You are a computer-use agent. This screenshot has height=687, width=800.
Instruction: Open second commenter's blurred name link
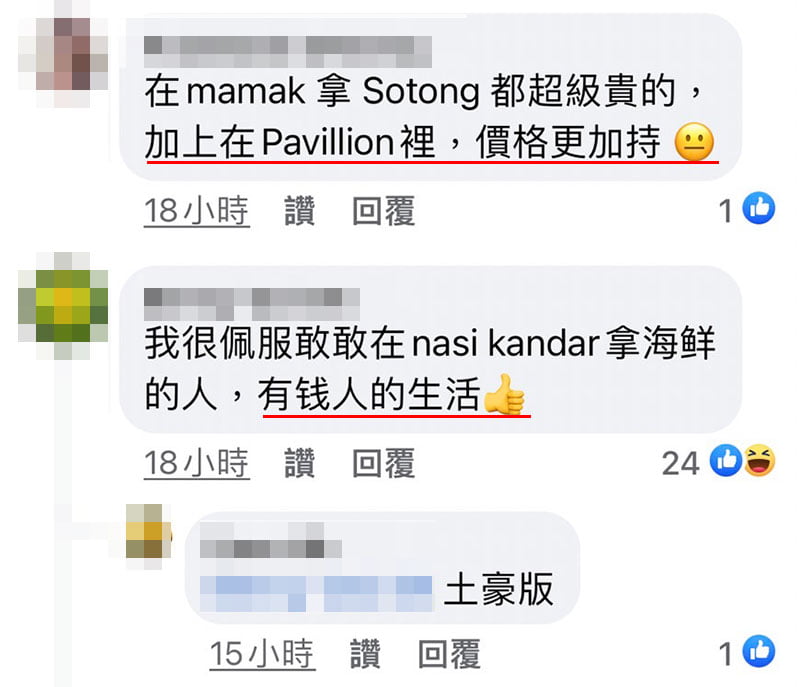pyautogui.click(x=252, y=304)
